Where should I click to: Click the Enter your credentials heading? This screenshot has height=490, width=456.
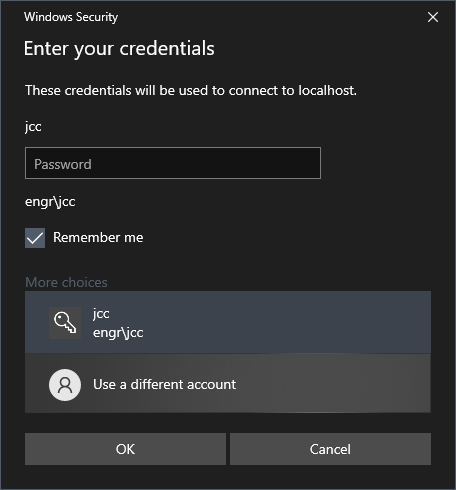[119, 49]
